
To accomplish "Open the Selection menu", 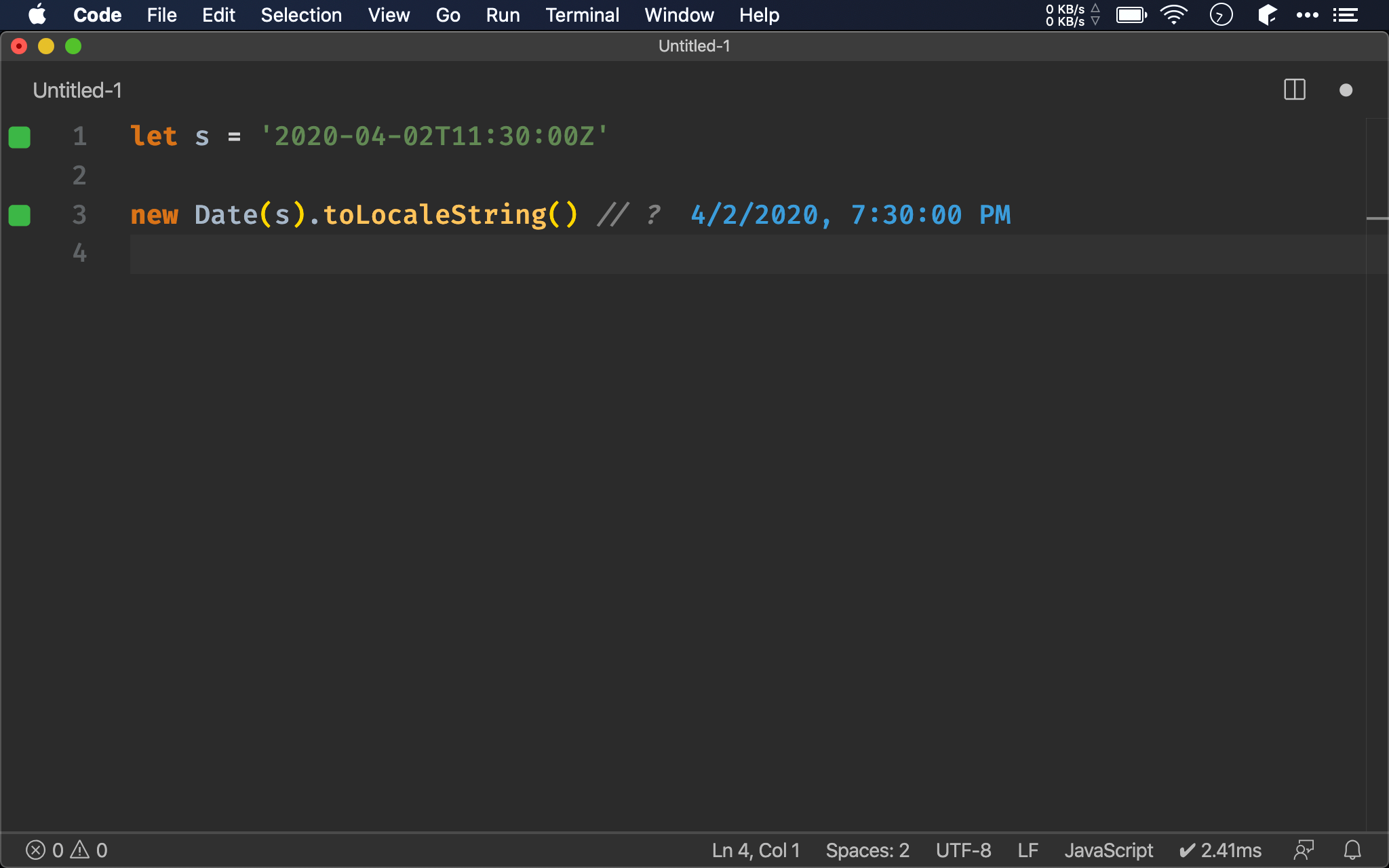I will pos(301,15).
